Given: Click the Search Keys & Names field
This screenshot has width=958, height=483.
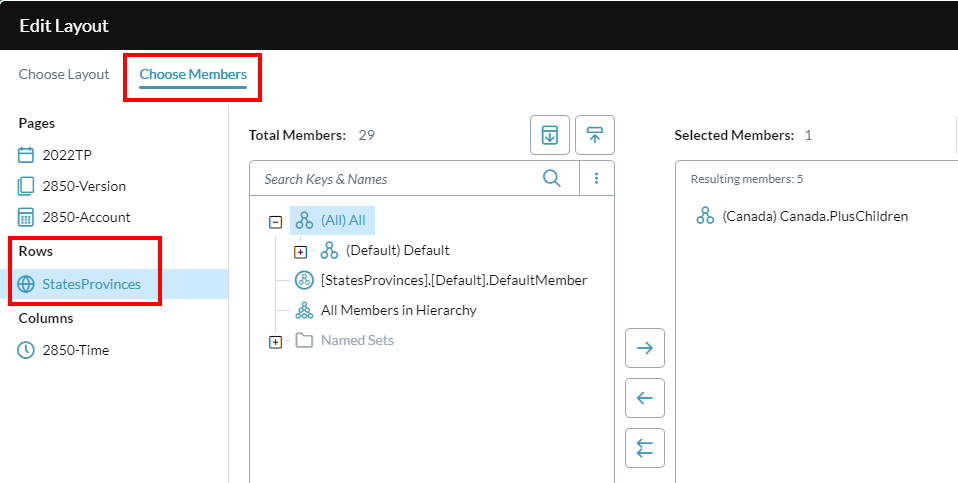Looking at the screenshot, I should coord(397,179).
